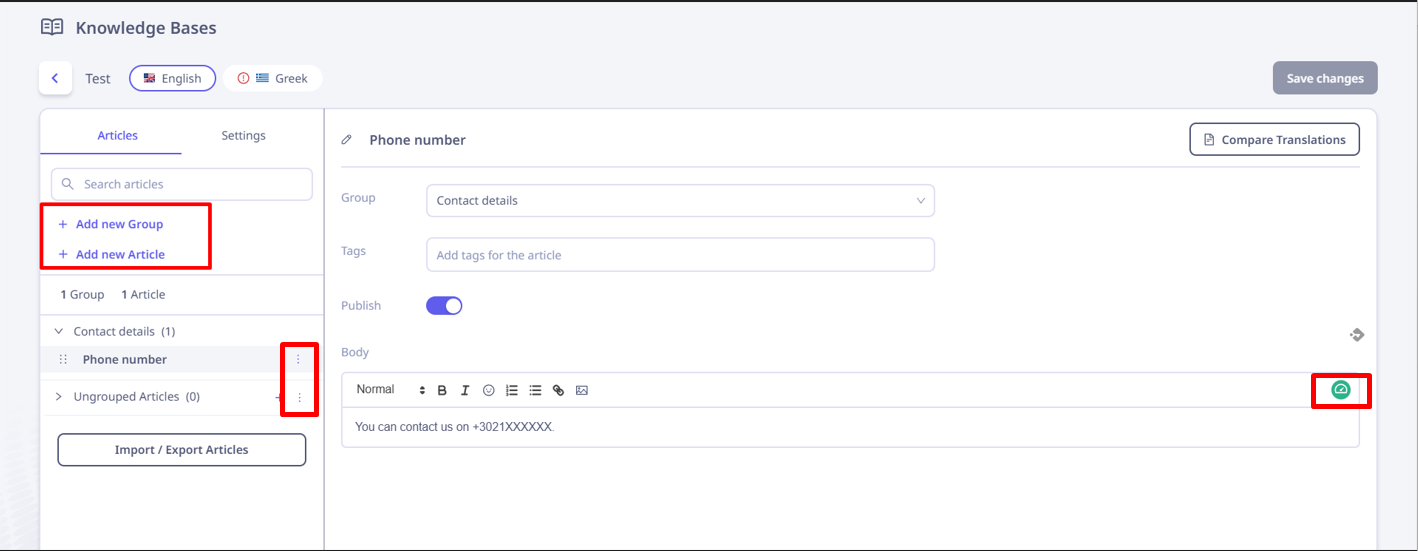Viewport: 1418px width, 551px height.
Task: Insert a hyperlink in body
Action: 558,390
